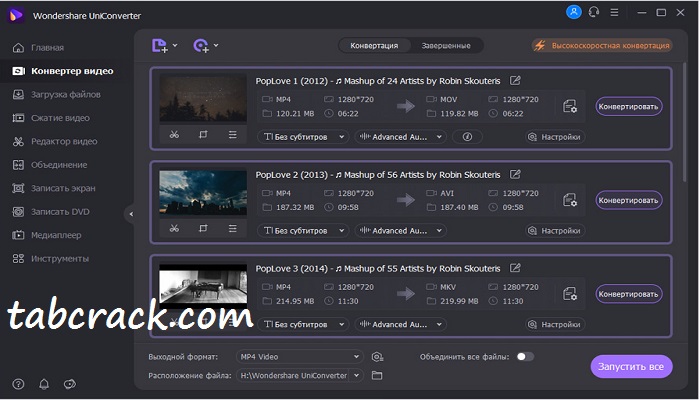
Task: Open Записать DVD in sidebar
Action: (x=51, y=212)
